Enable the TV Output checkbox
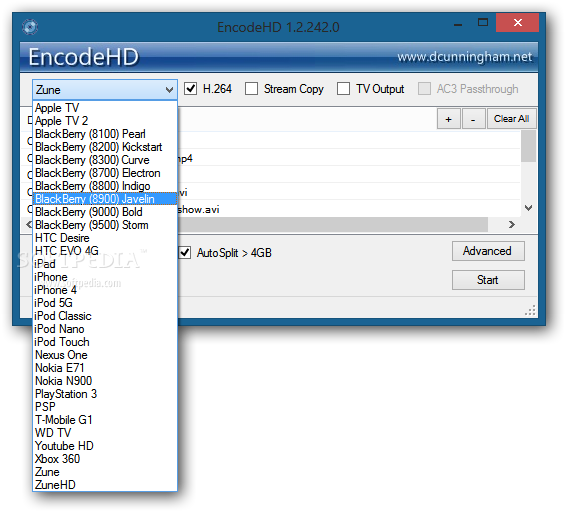 pos(343,89)
